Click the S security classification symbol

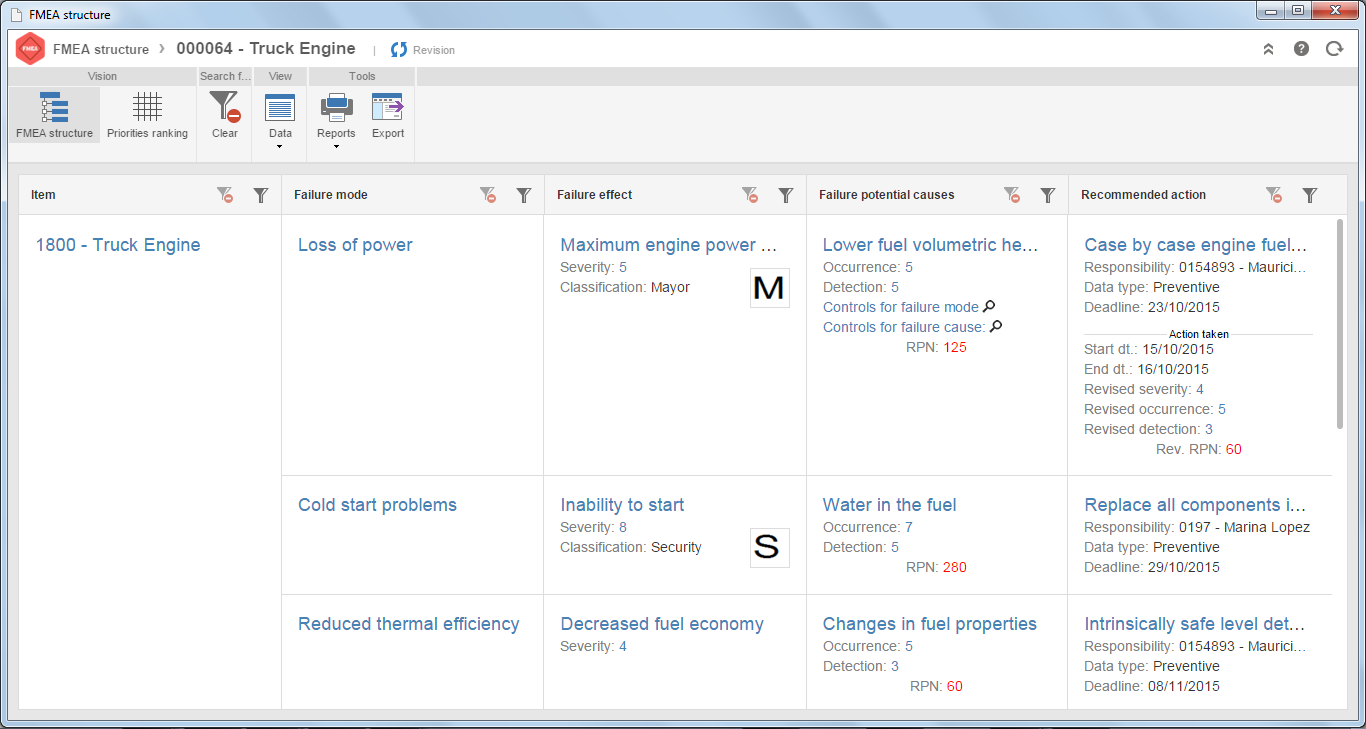click(770, 547)
